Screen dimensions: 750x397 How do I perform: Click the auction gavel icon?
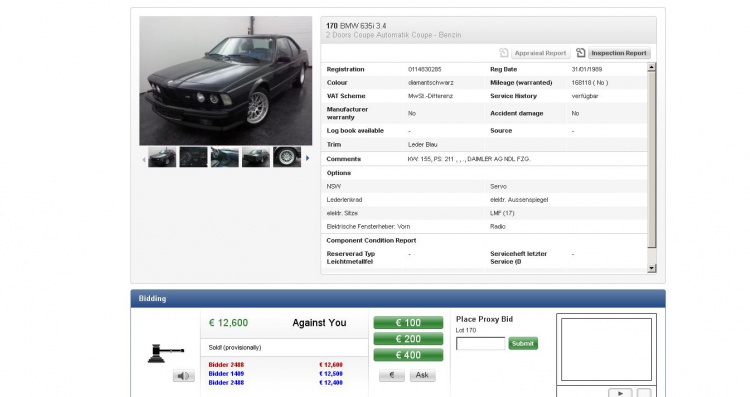click(165, 353)
